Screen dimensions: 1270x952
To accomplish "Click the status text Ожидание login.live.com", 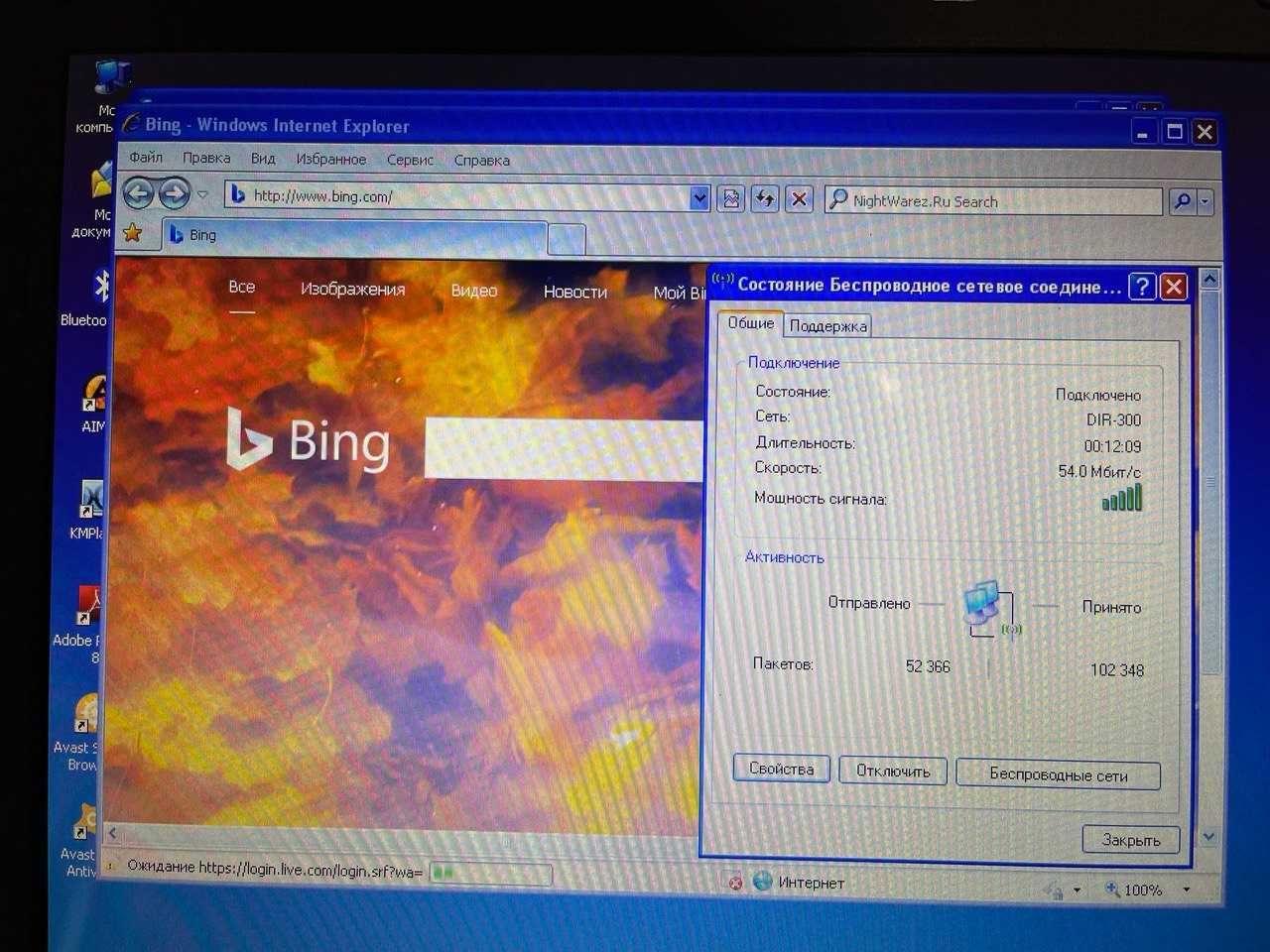I will coord(275,868).
